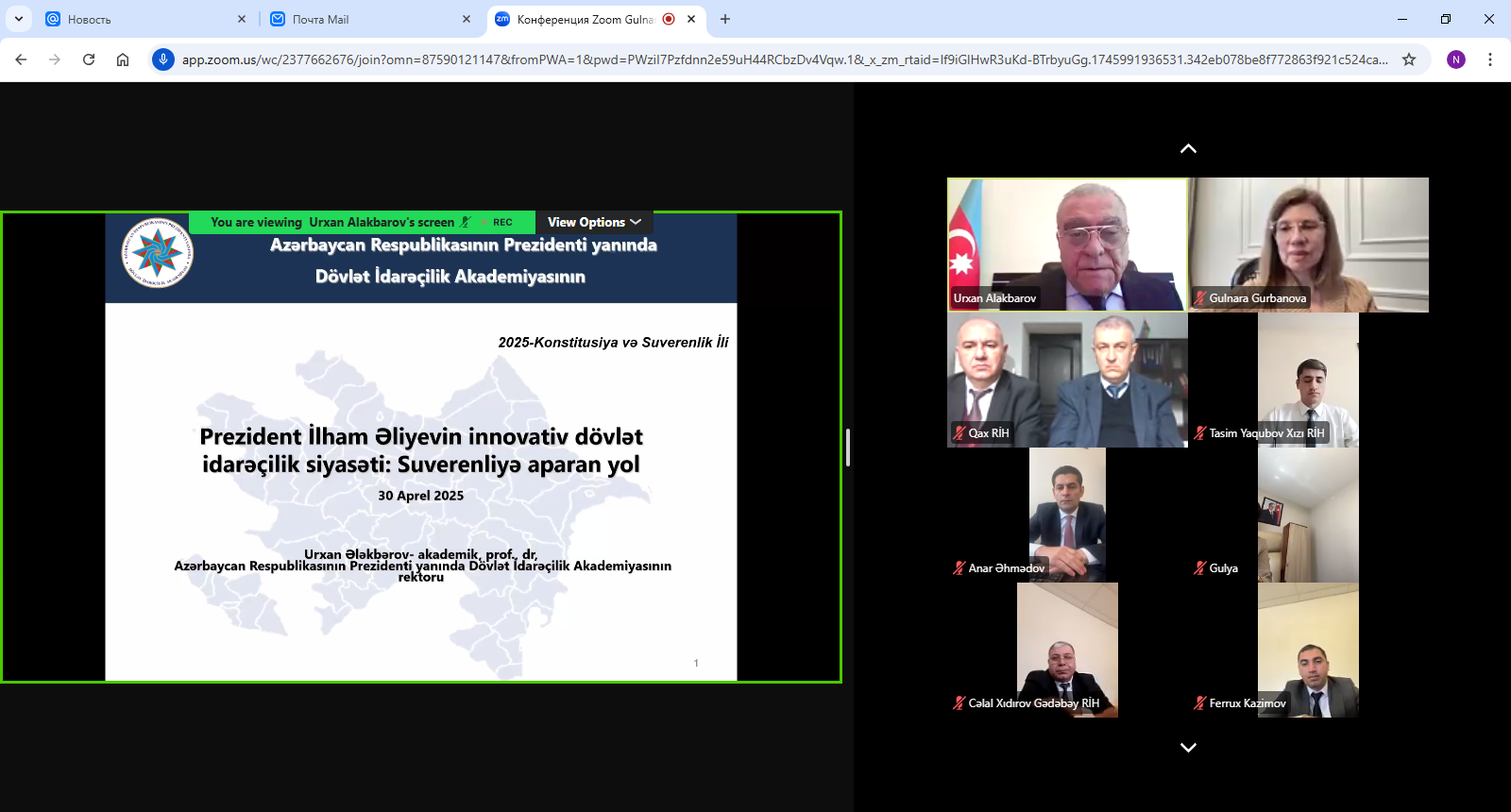
Task: Reload the Zoom page
Action: (x=89, y=59)
